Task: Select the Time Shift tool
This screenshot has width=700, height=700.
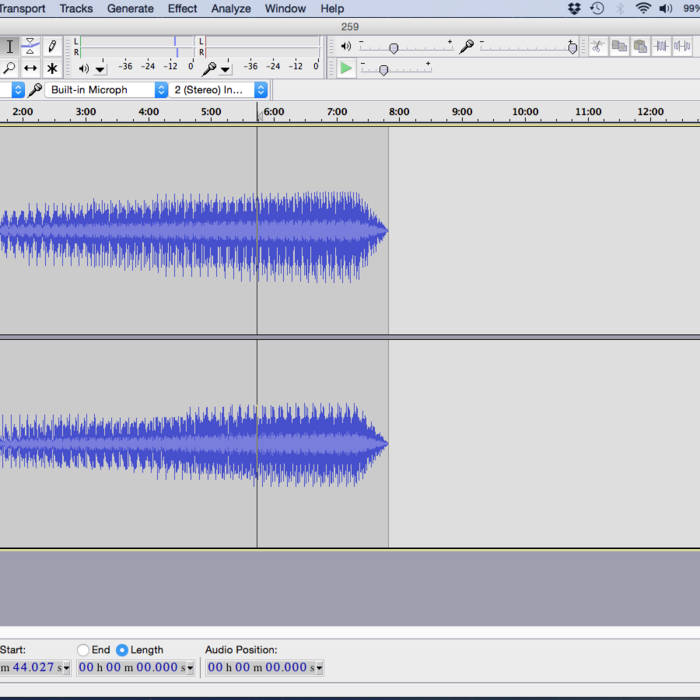Action: (x=31, y=68)
